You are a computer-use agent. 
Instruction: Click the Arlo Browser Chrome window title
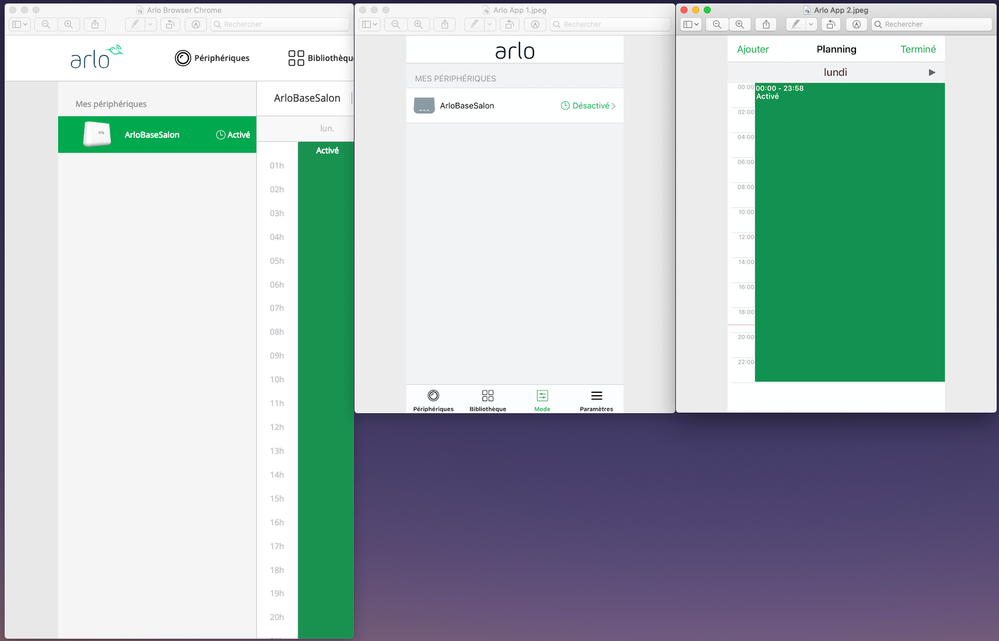pyautogui.click(x=184, y=10)
